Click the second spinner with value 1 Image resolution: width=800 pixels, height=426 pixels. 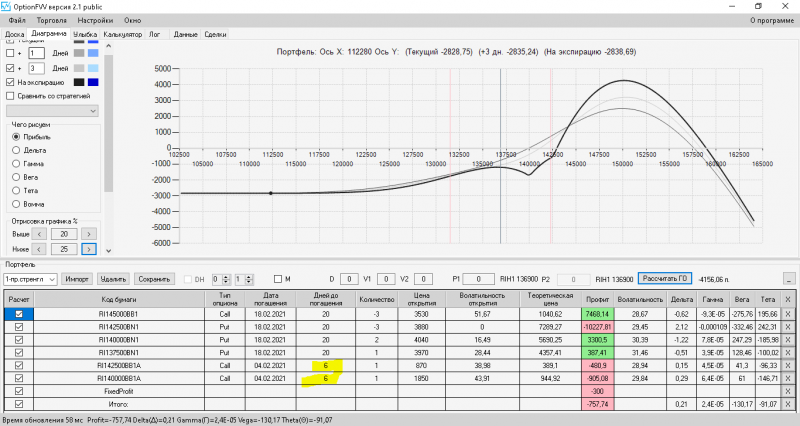click(x=243, y=279)
